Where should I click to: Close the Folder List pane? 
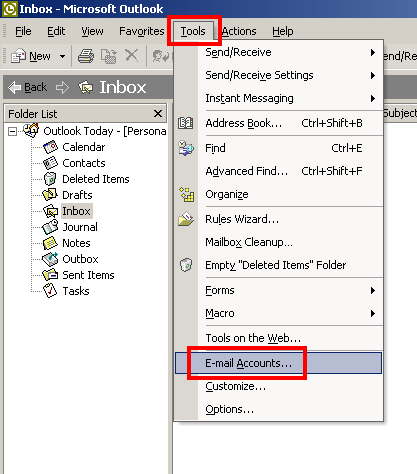(x=158, y=114)
